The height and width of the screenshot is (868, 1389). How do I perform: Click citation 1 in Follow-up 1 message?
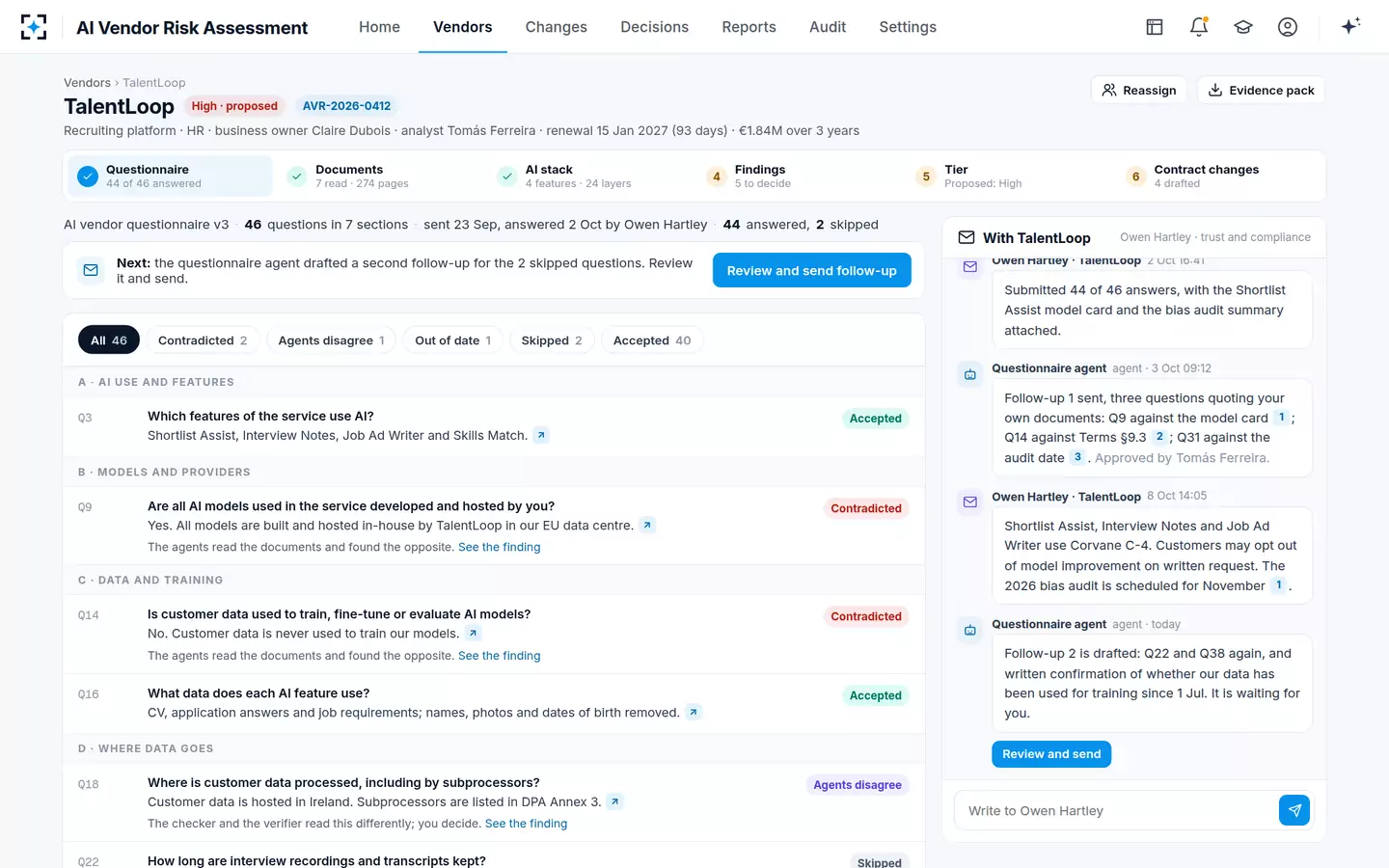[x=1281, y=418]
